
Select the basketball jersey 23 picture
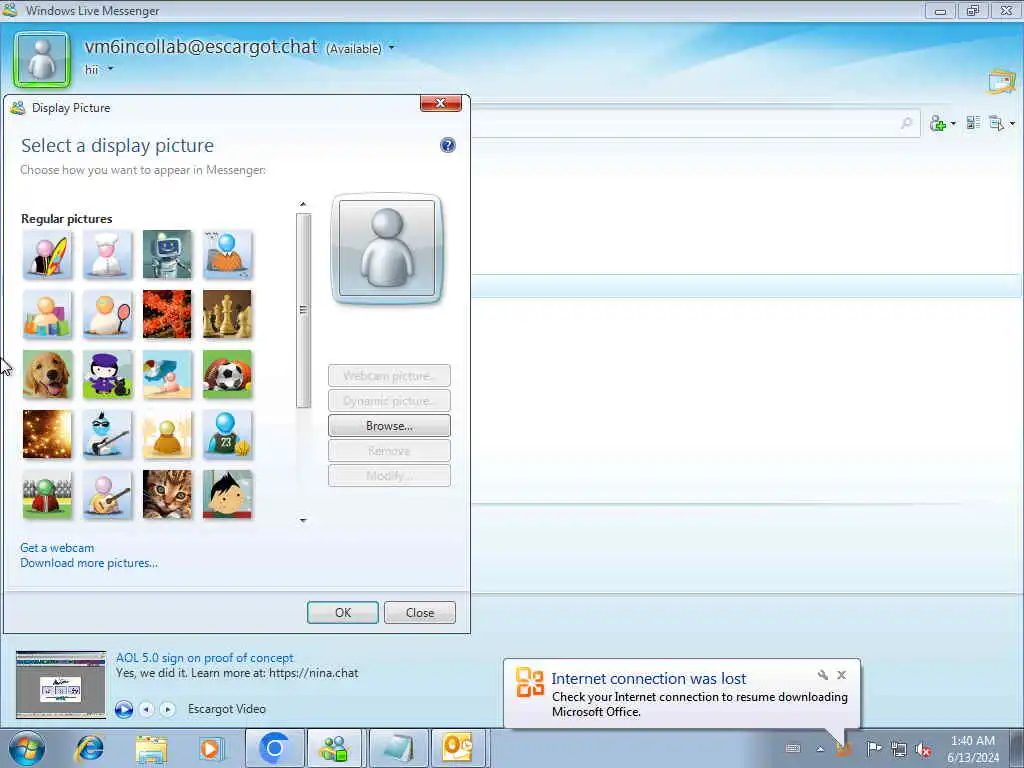click(x=227, y=435)
